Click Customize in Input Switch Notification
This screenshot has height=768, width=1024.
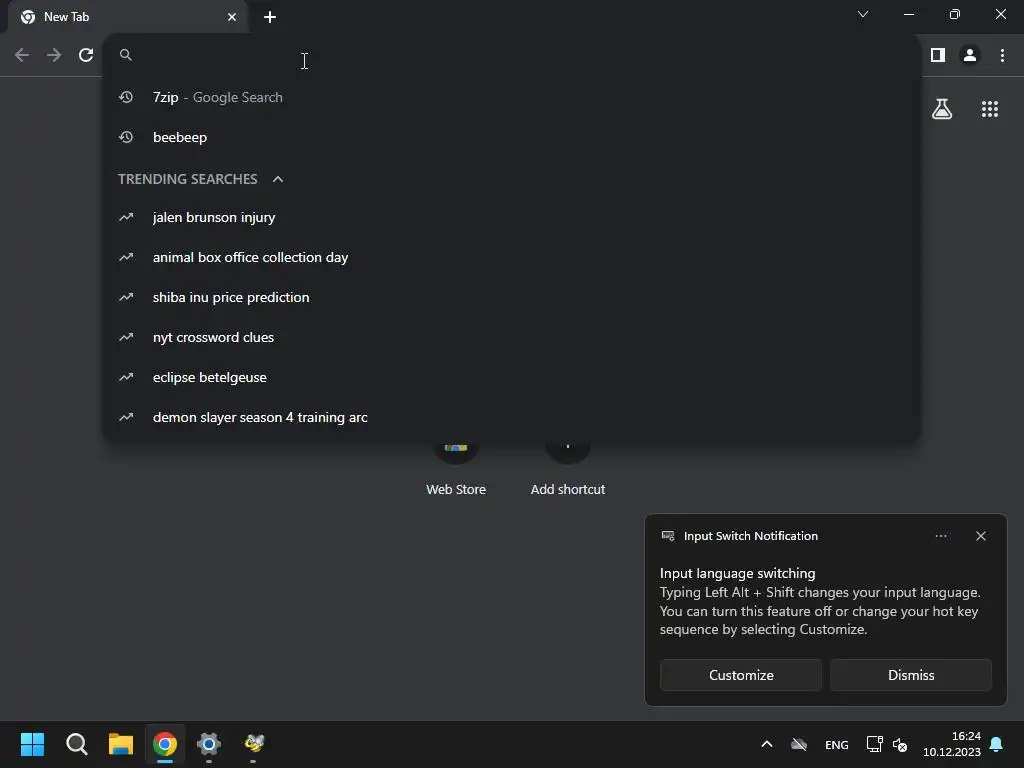(741, 675)
